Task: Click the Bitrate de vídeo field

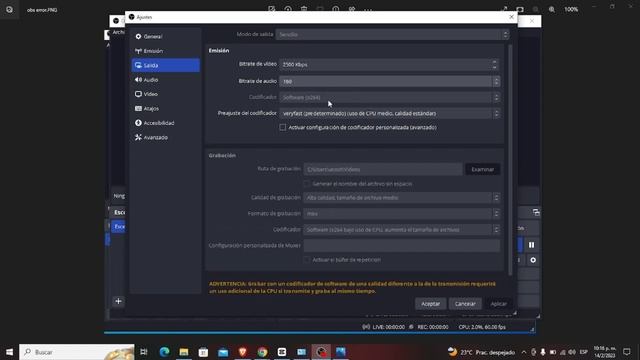Action: coord(389,64)
